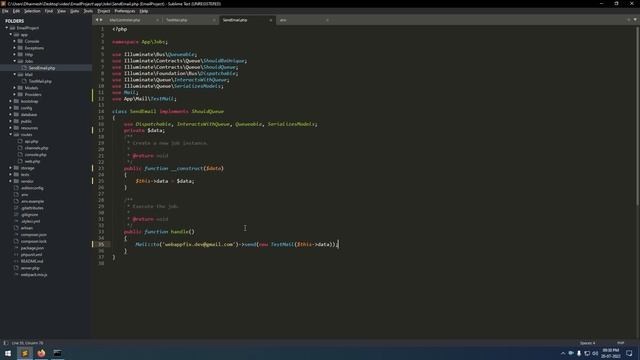Open composer.lock in the sidebar
Screen dimensions: 640x360
[x=33, y=241]
